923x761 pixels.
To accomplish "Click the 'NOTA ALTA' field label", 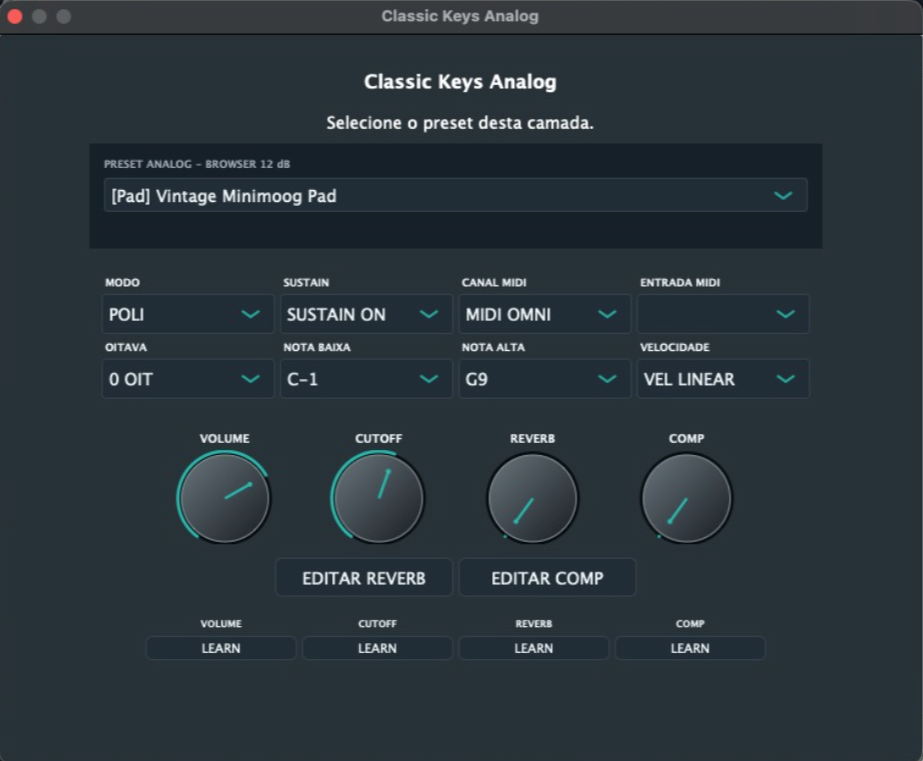I will pyautogui.click(x=493, y=347).
